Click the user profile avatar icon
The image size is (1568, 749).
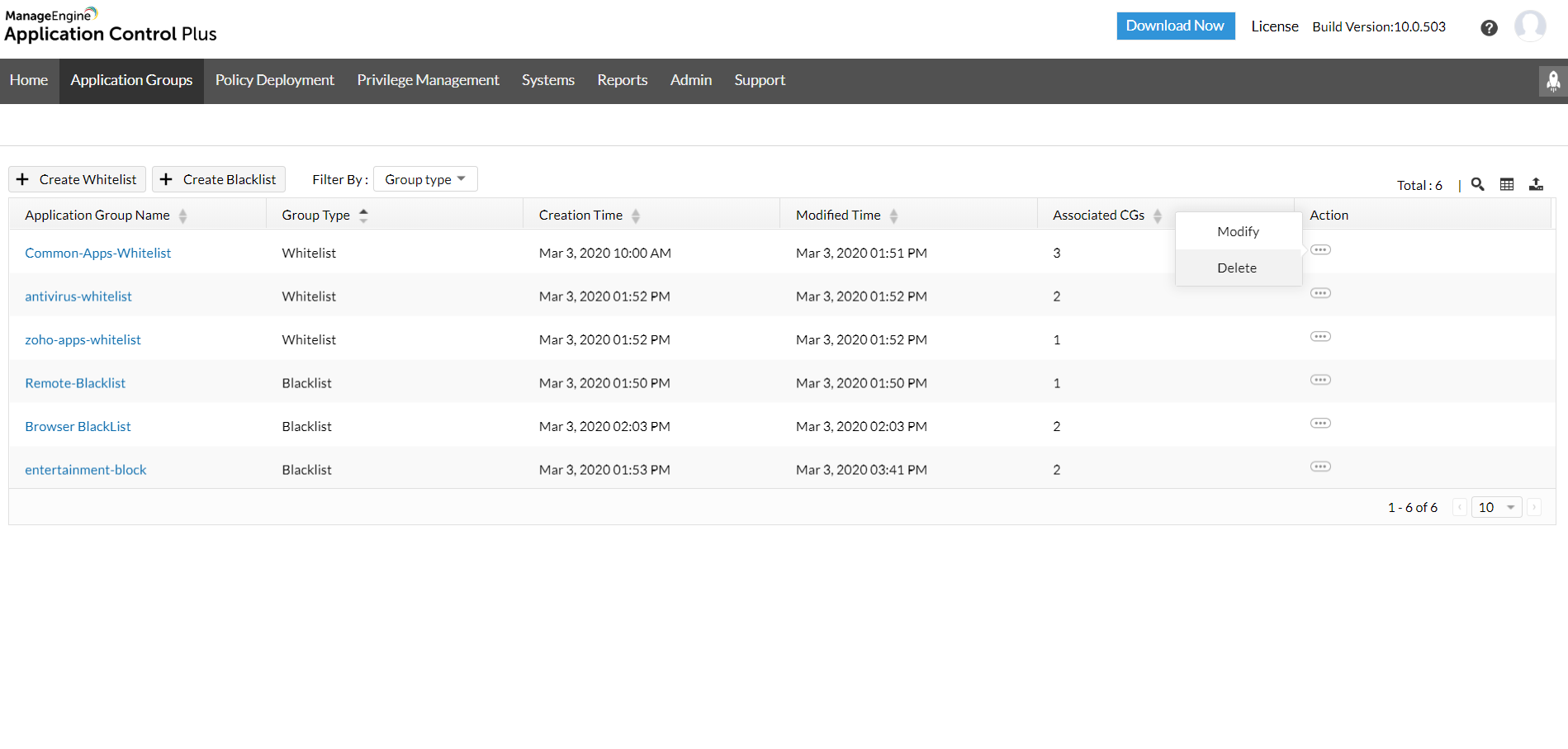click(1530, 26)
